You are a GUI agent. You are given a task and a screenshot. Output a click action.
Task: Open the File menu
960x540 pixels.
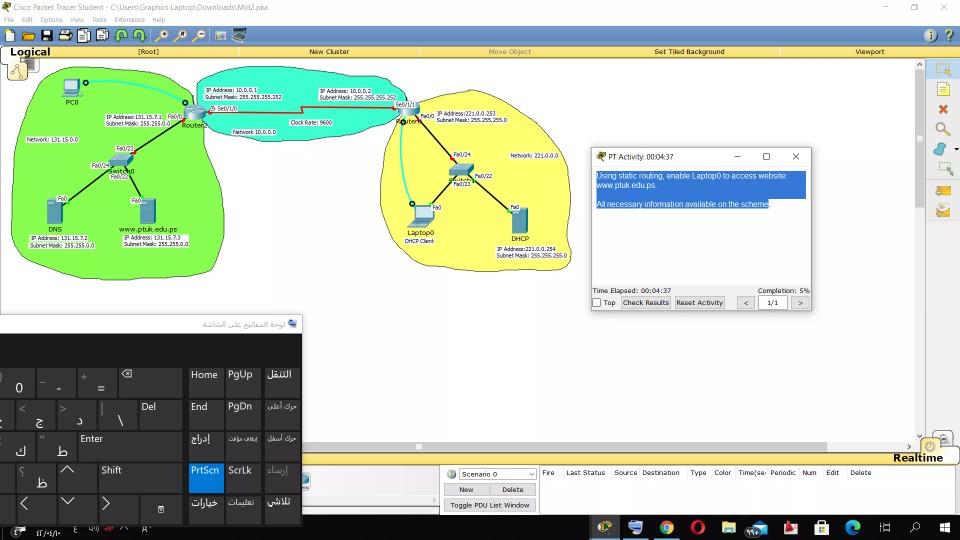[x=9, y=20]
